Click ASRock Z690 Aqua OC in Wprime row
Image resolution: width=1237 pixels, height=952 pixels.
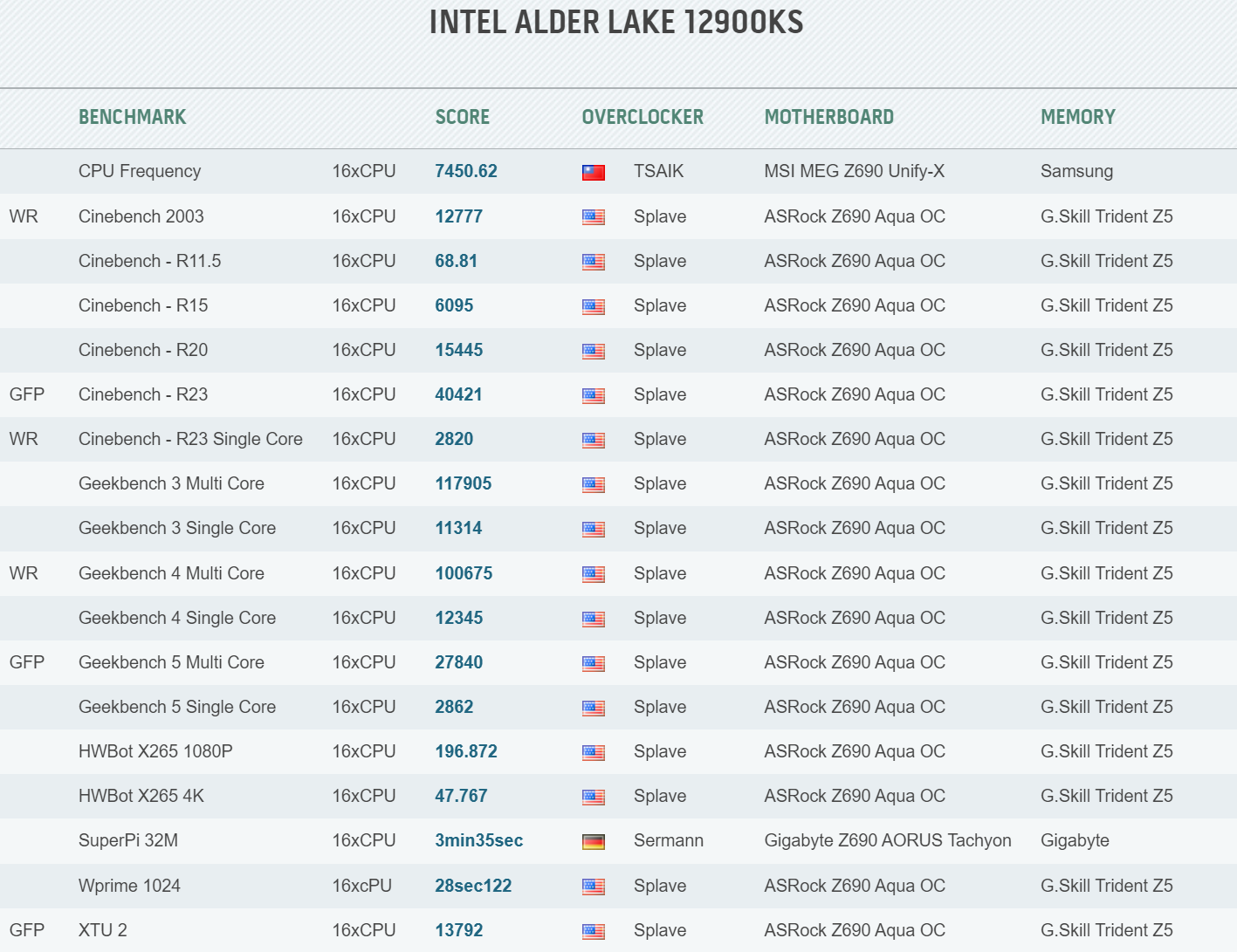(x=855, y=886)
